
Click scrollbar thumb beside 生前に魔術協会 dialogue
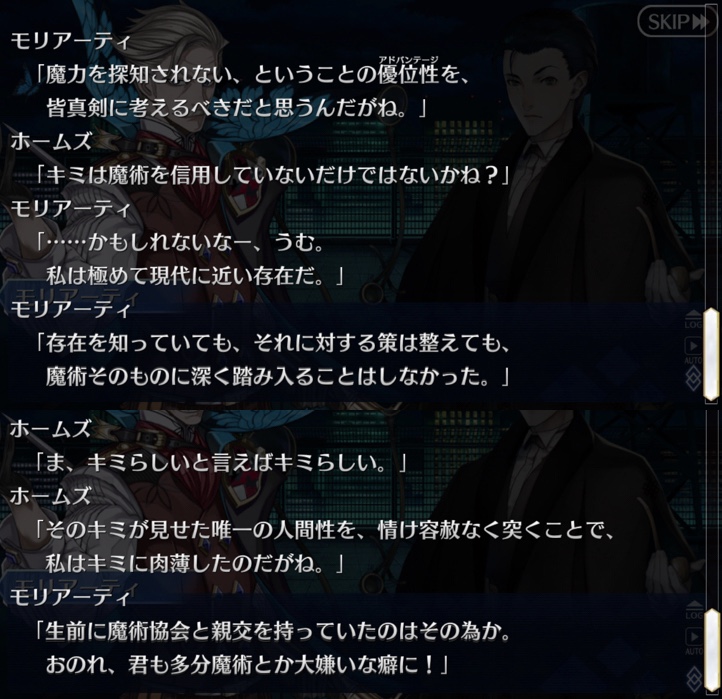click(711, 649)
